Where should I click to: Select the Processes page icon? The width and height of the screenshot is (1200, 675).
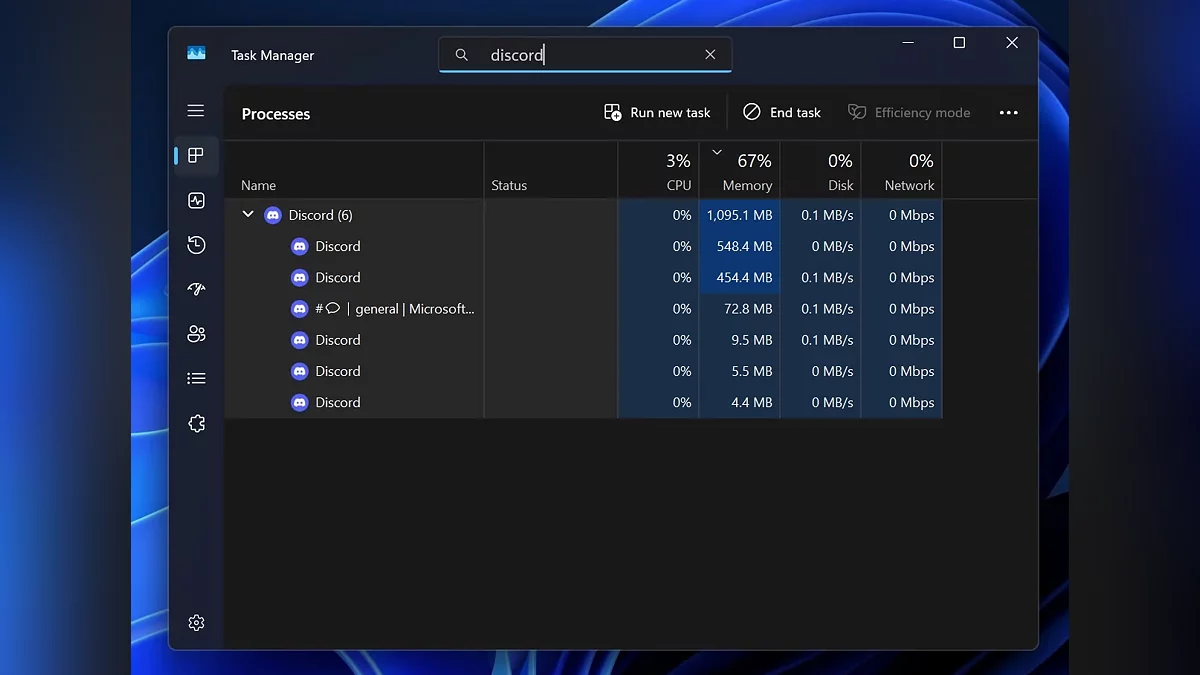[x=196, y=156]
